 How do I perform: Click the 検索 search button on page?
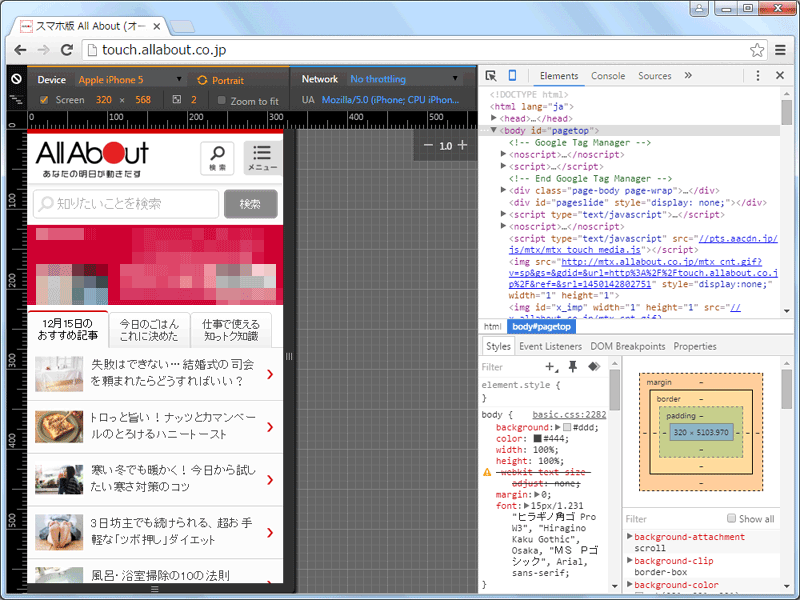pyautogui.click(x=251, y=203)
